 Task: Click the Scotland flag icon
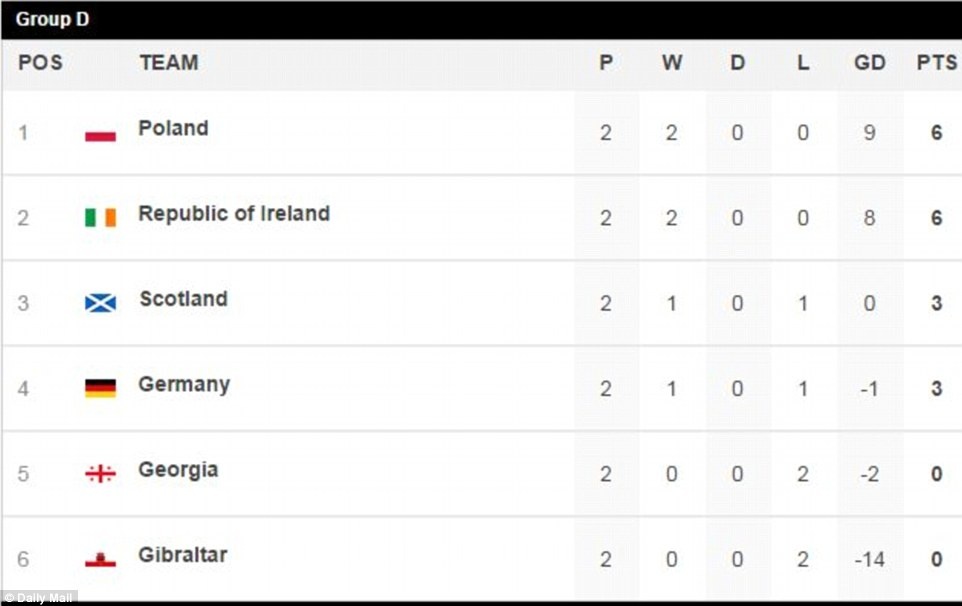click(x=100, y=303)
